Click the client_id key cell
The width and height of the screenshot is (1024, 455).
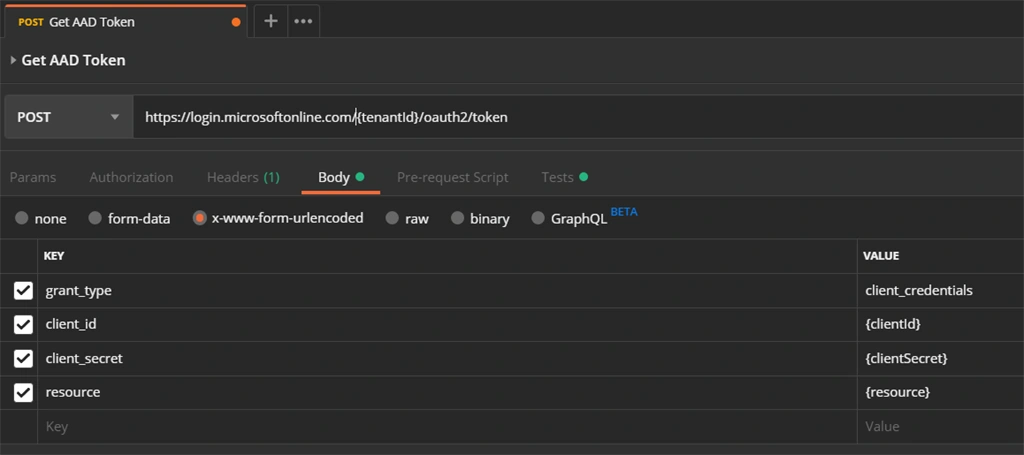(x=447, y=324)
